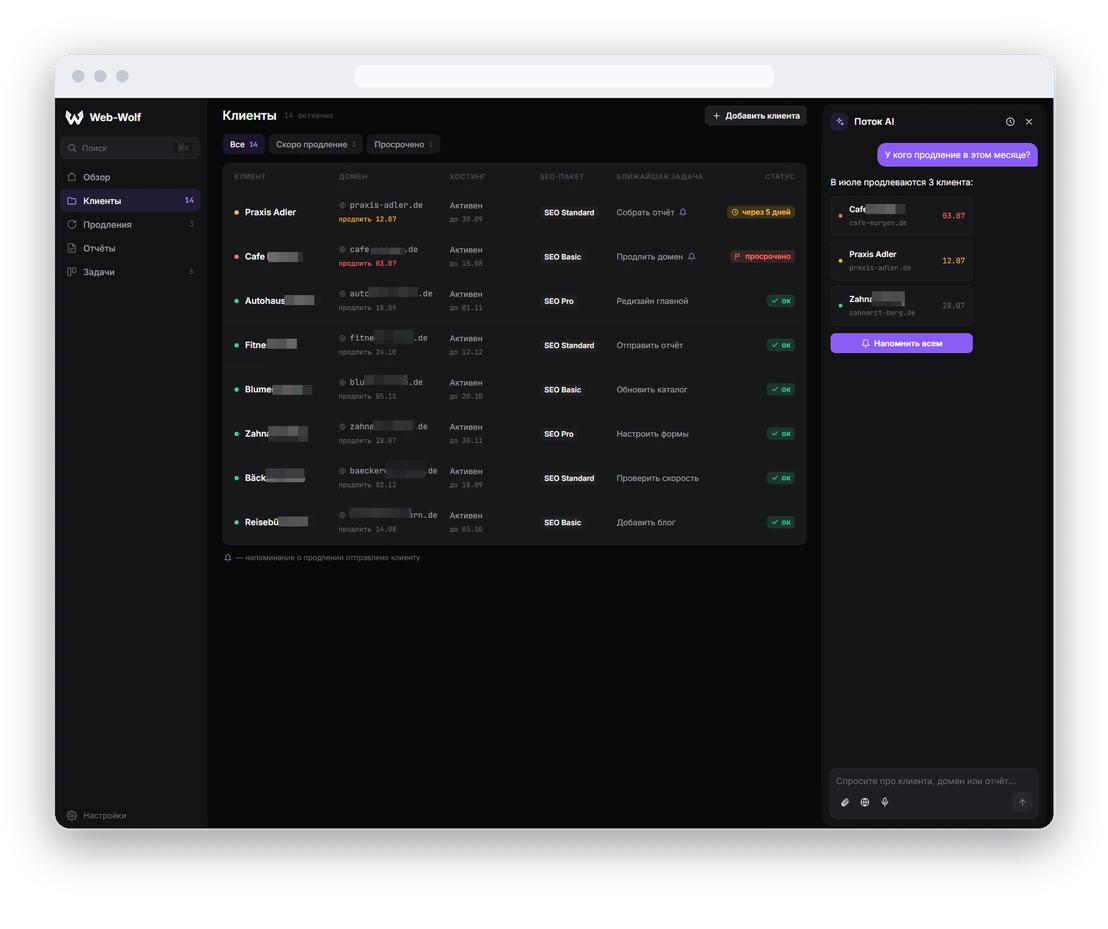Open chat history clock icon in Поток AI
Viewport: 1108px width, 929px height.
tap(1010, 122)
